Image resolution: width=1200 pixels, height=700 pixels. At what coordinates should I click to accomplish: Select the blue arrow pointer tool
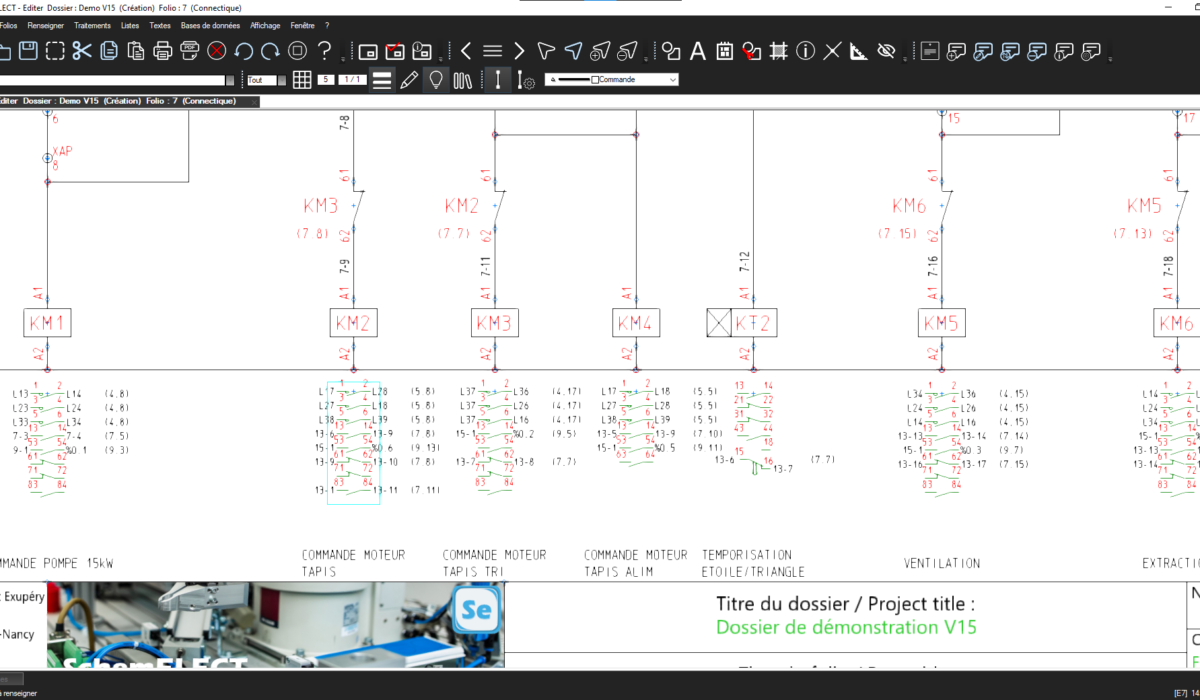click(573, 50)
